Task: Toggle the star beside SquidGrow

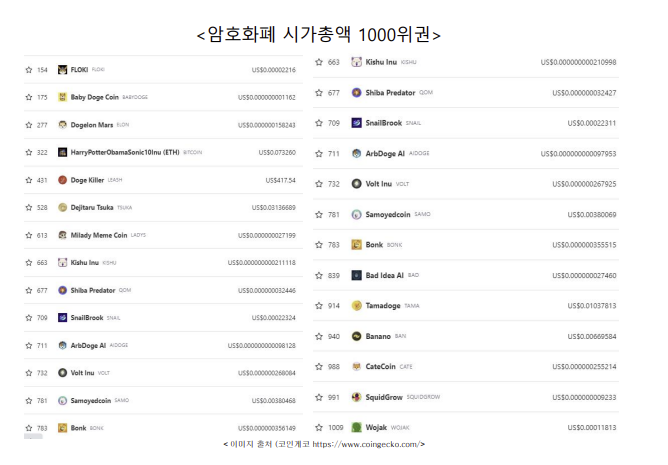Action: coord(319,397)
